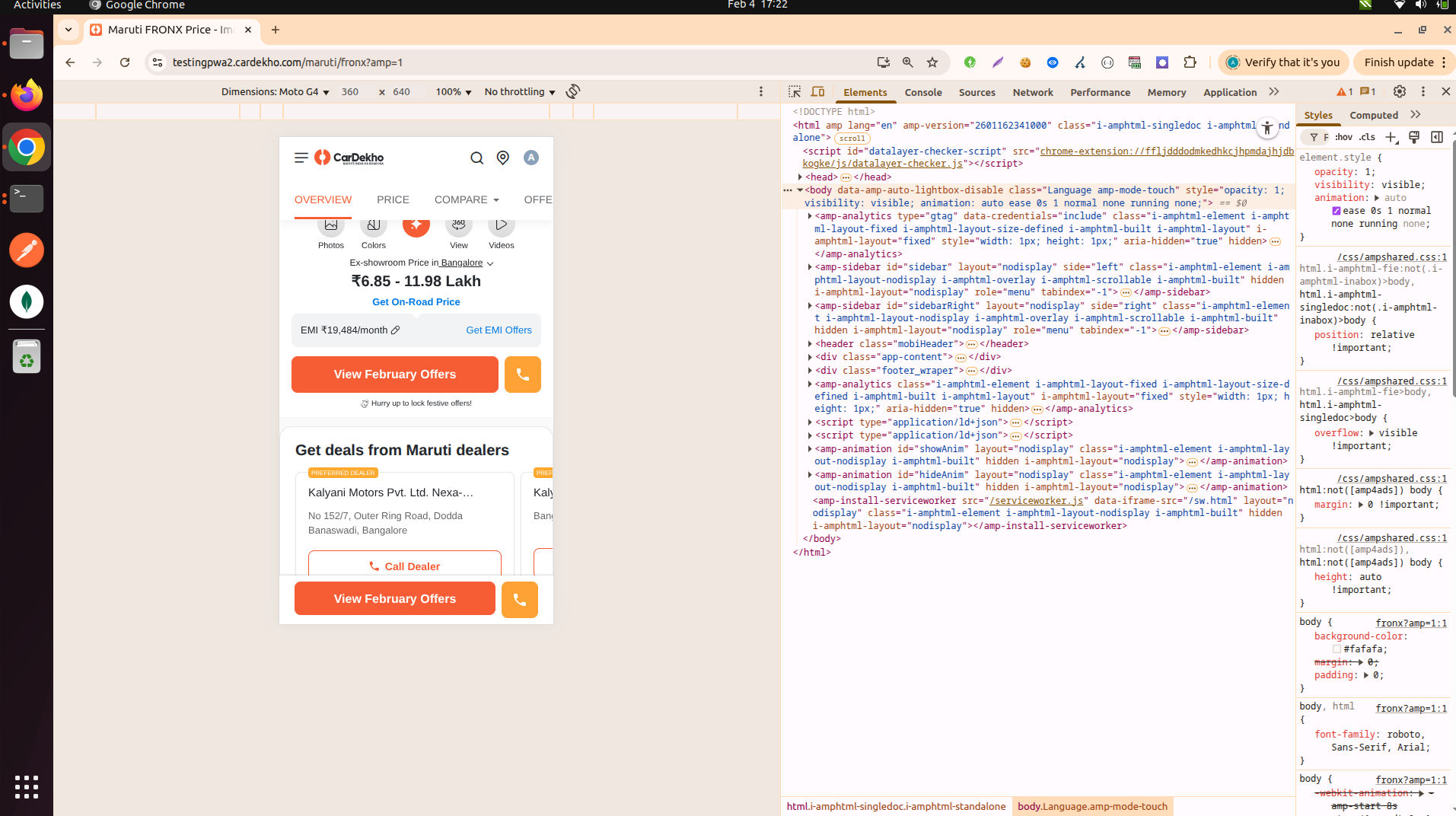Click the CarDekho search icon
This screenshot has width=1456, height=816.
click(477, 158)
